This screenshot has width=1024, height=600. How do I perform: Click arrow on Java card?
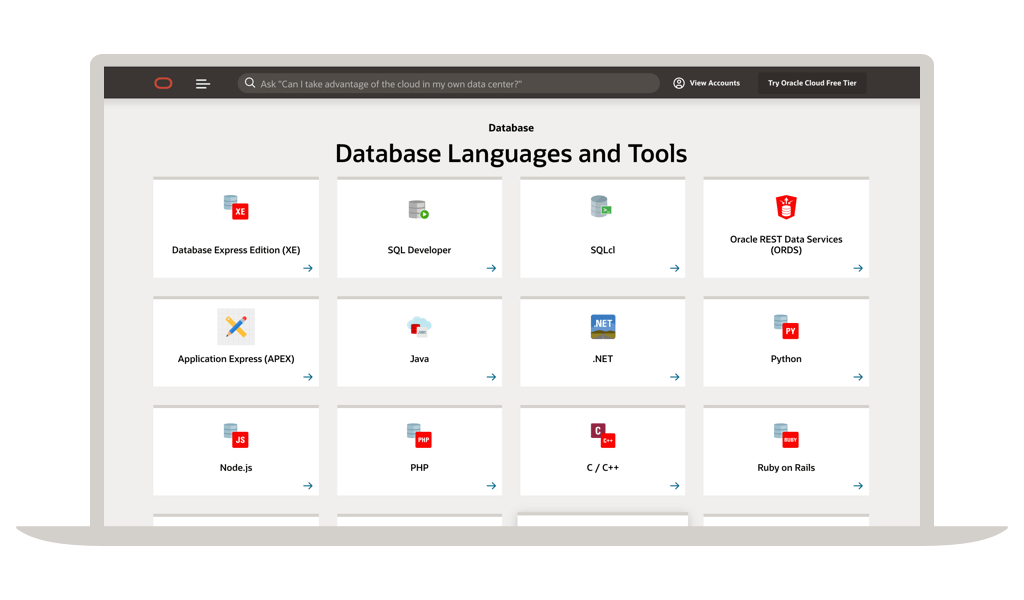point(491,377)
